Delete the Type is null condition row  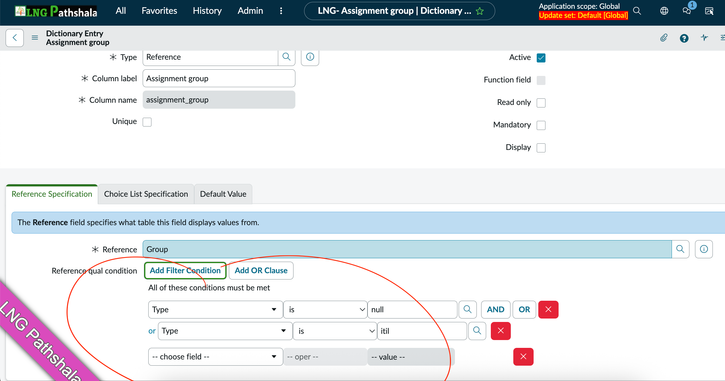[x=548, y=309]
